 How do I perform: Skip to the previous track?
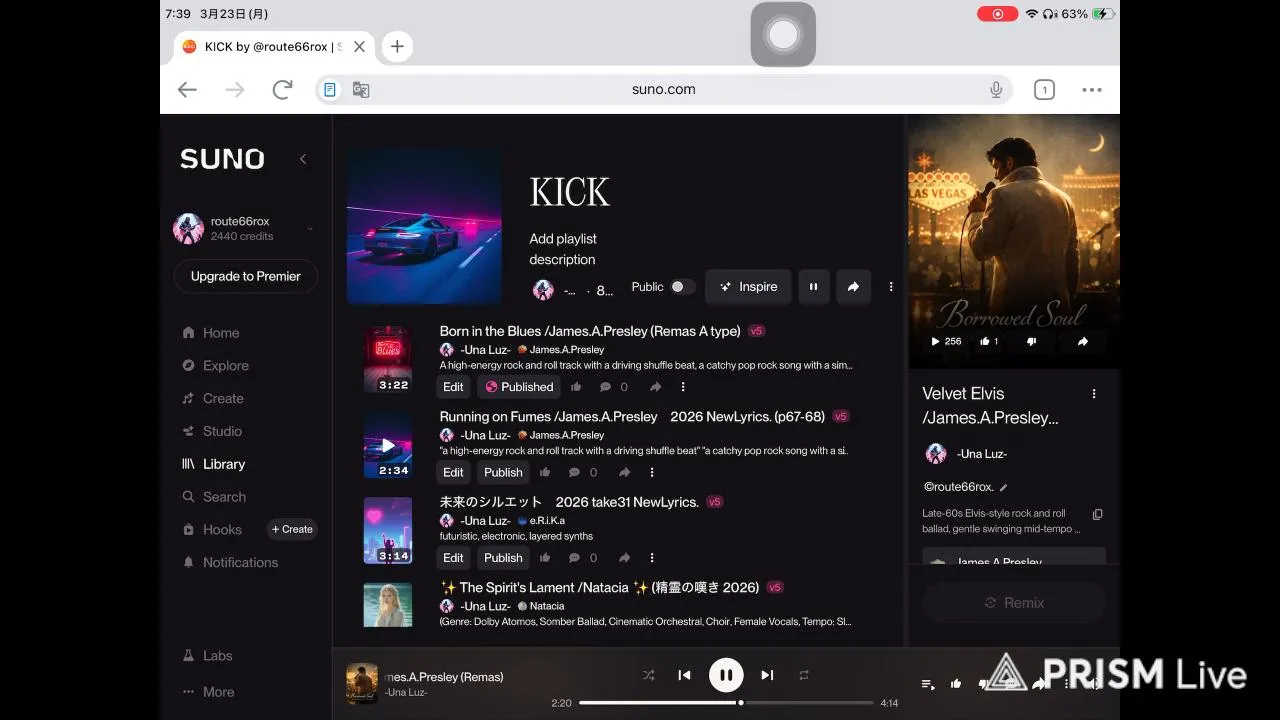click(684, 675)
